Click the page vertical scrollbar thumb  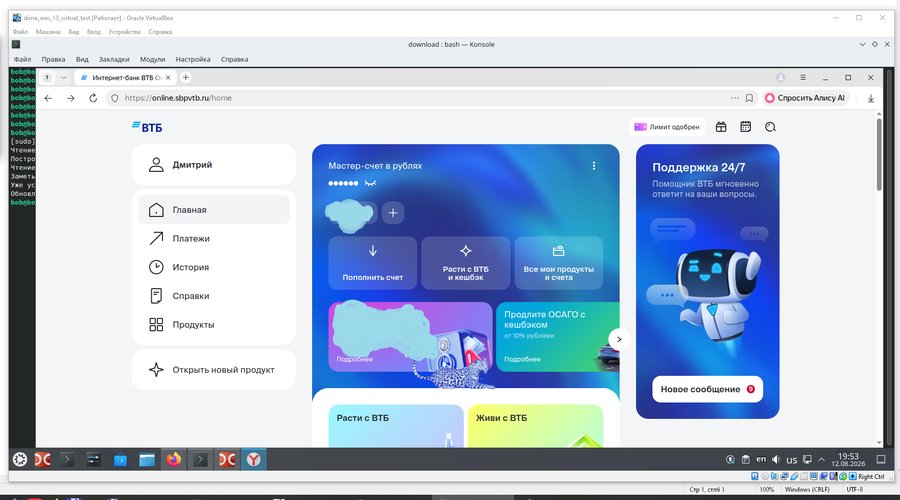[x=879, y=155]
